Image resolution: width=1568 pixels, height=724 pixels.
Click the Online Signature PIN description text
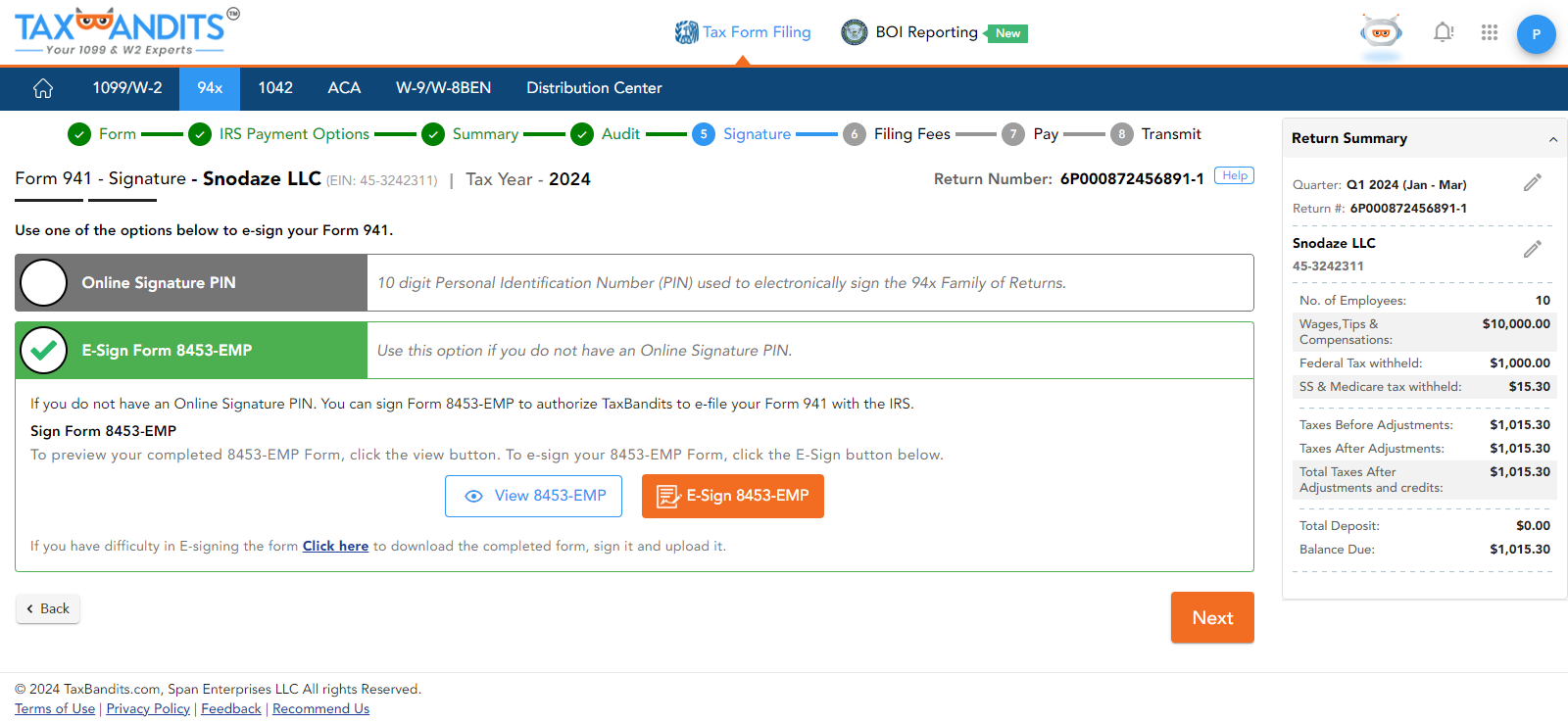click(721, 283)
